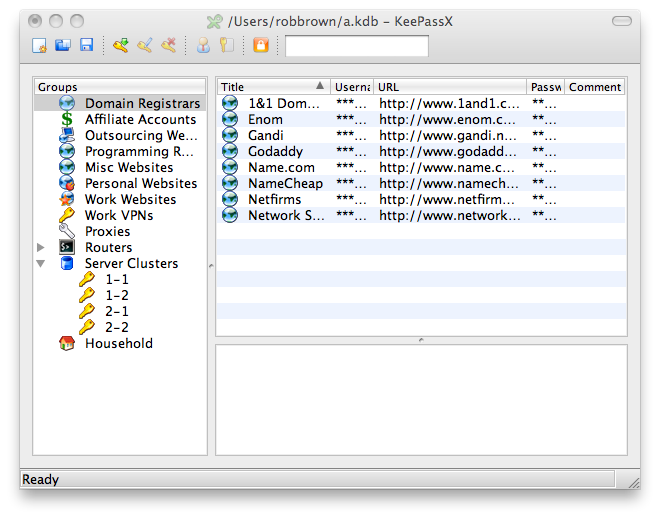Copy username to clipboard via person icon
This screenshot has width=660, height=519.
click(x=203, y=45)
